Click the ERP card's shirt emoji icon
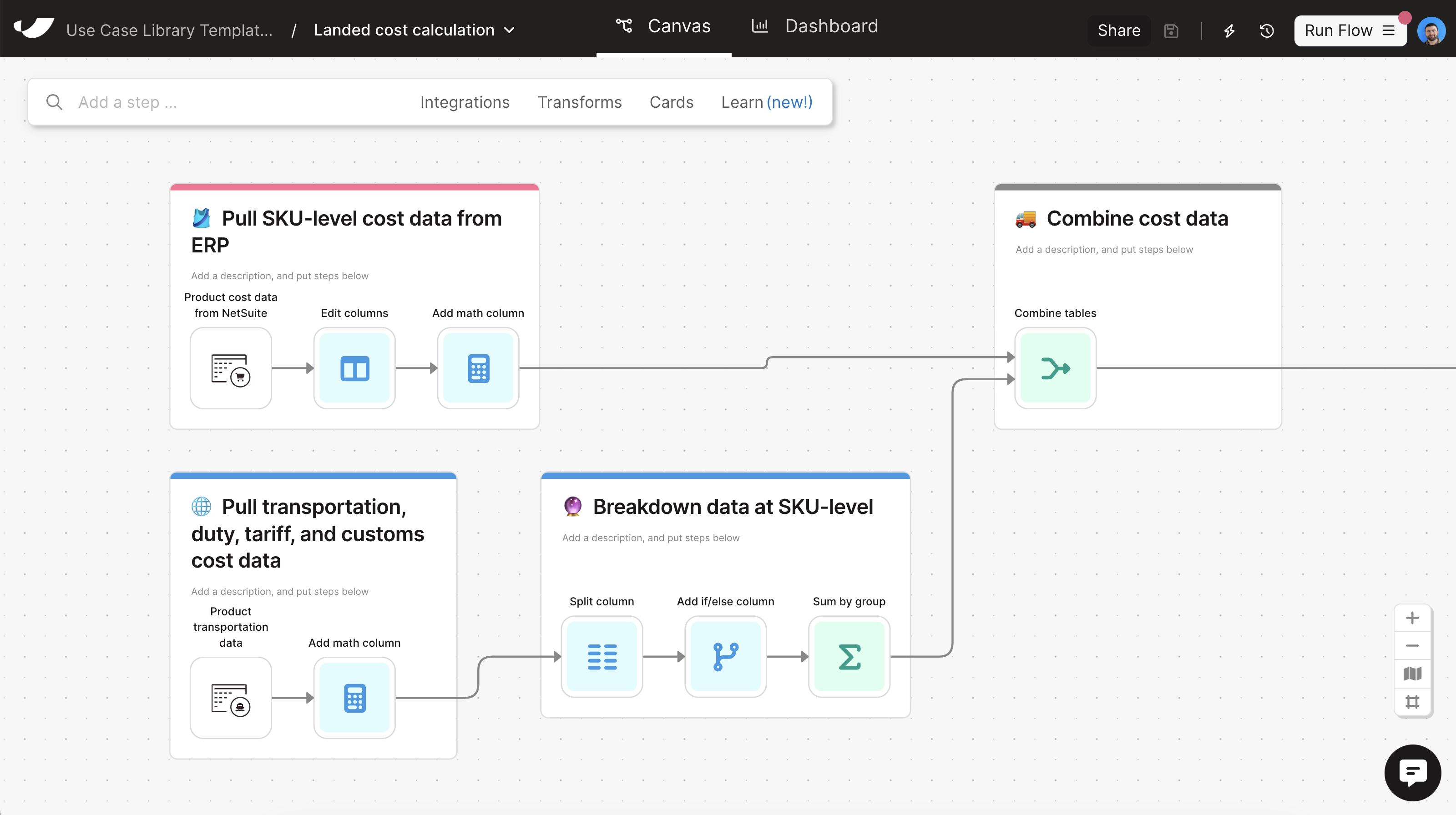This screenshot has width=1456, height=815. point(201,218)
